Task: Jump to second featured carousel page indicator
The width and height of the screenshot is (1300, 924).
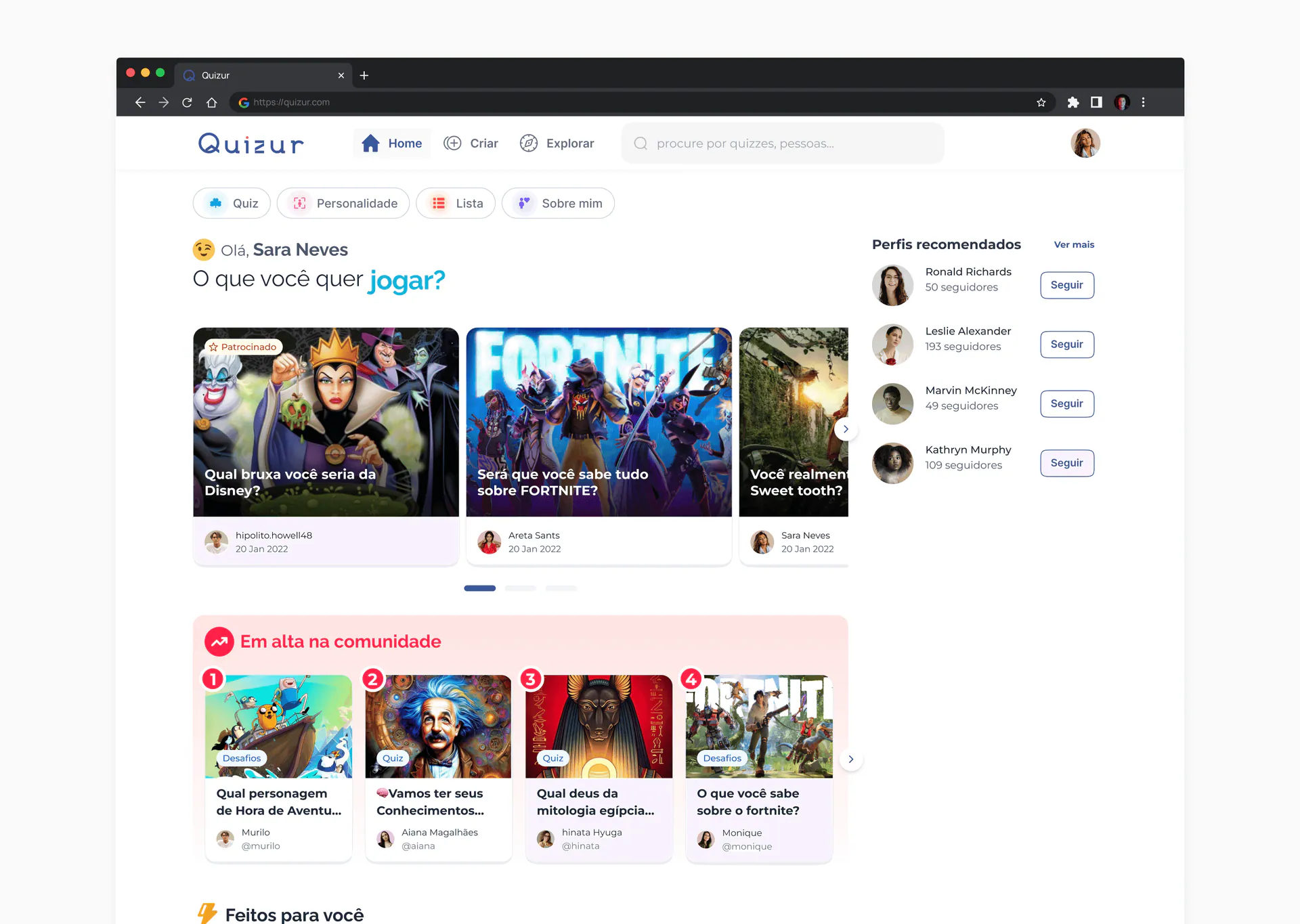Action: pos(521,588)
